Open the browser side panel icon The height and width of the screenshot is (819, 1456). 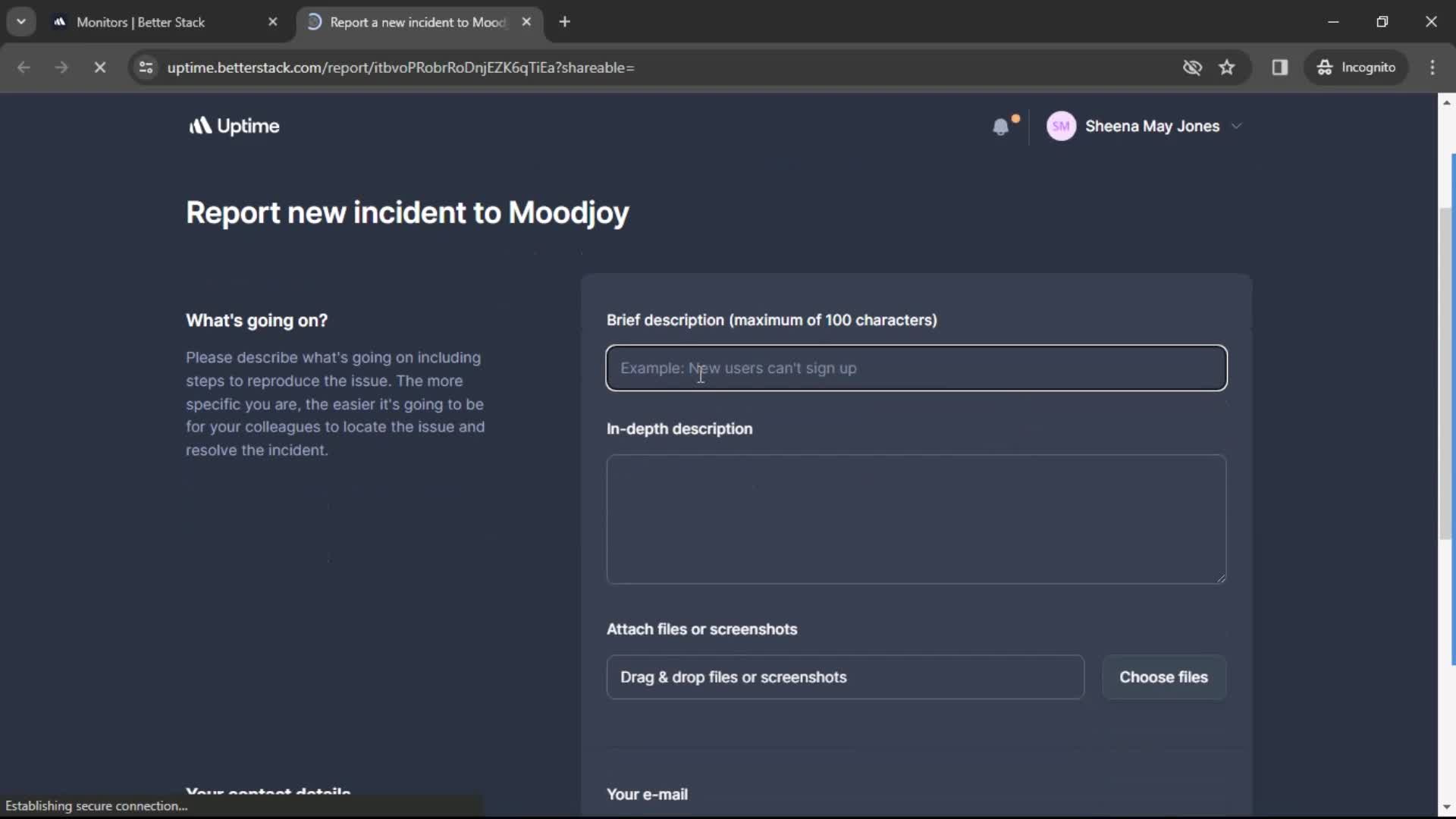pos(1280,67)
